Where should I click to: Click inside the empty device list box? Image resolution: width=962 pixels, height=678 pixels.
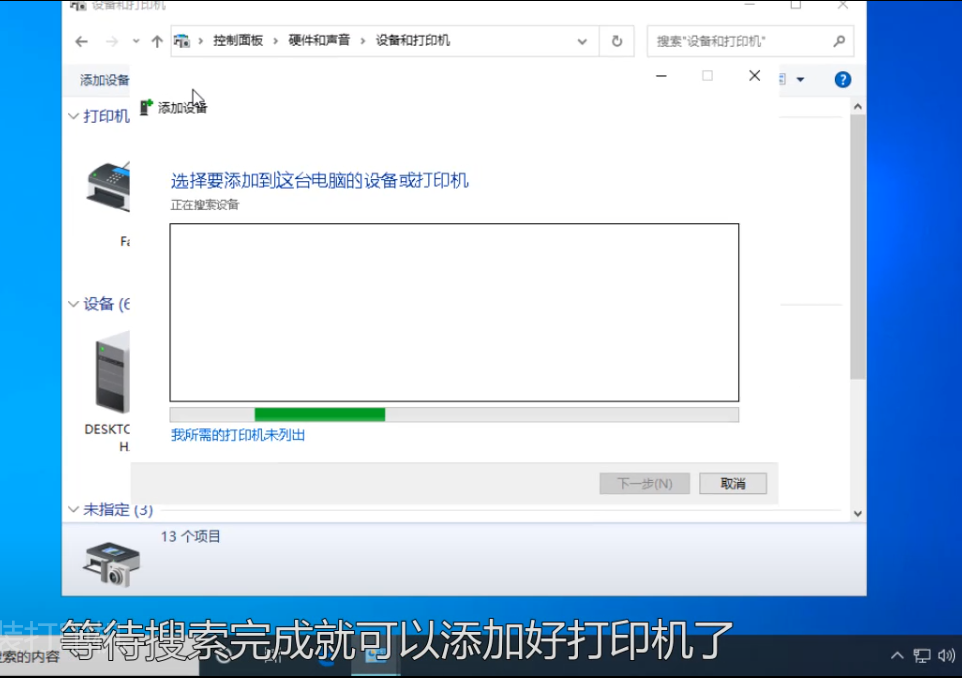click(454, 312)
